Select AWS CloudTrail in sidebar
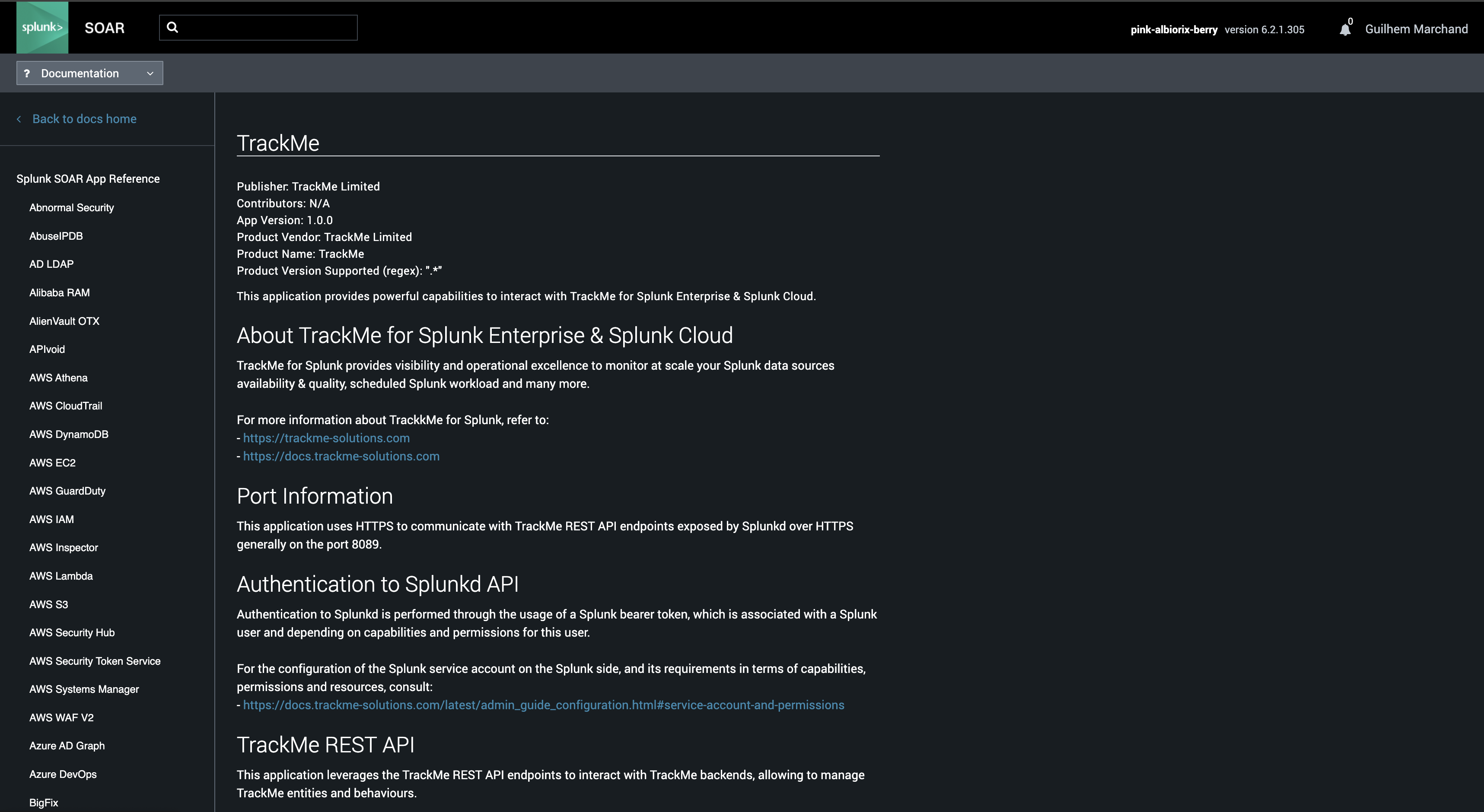This screenshot has width=1484, height=812. click(66, 406)
